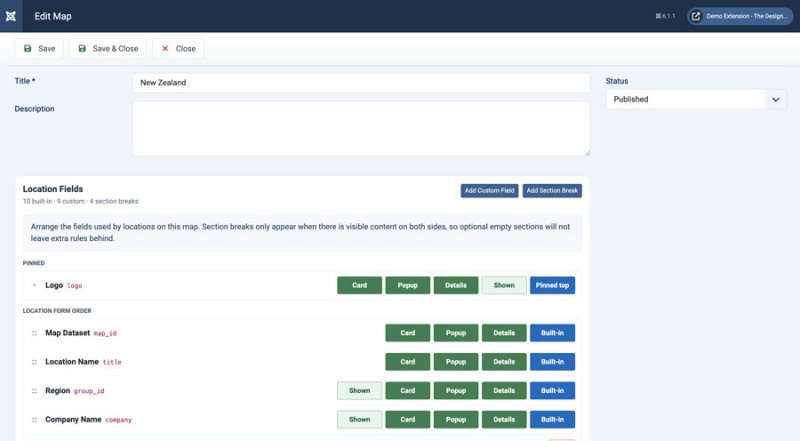Expand the Status chevron arrow

tap(776, 100)
